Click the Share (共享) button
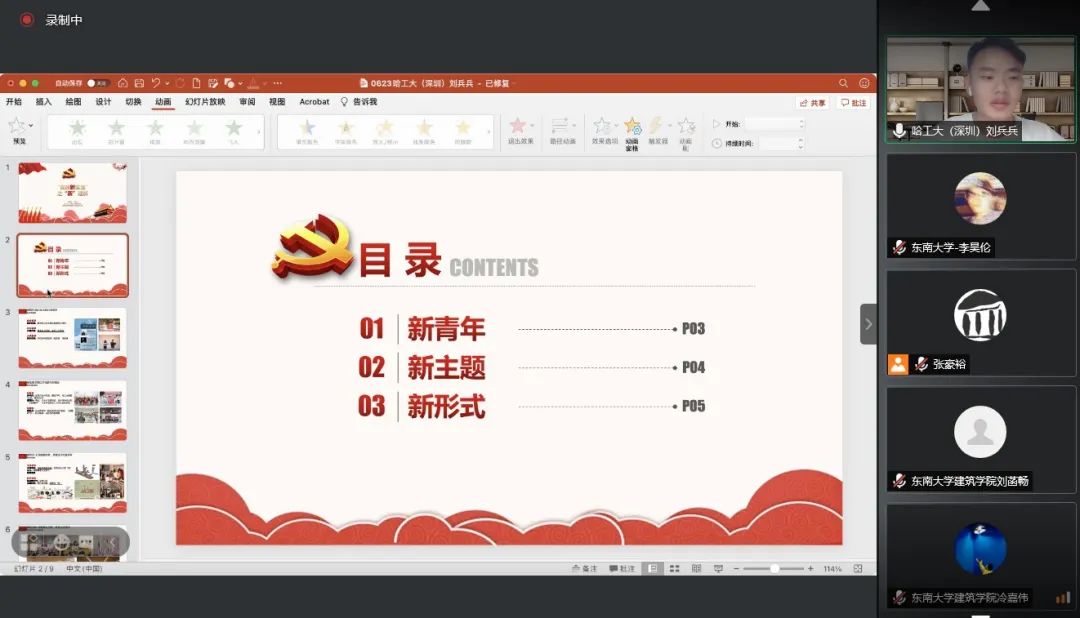The height and width of the screenshot is (618, 1080). click(x=813, y=102)
